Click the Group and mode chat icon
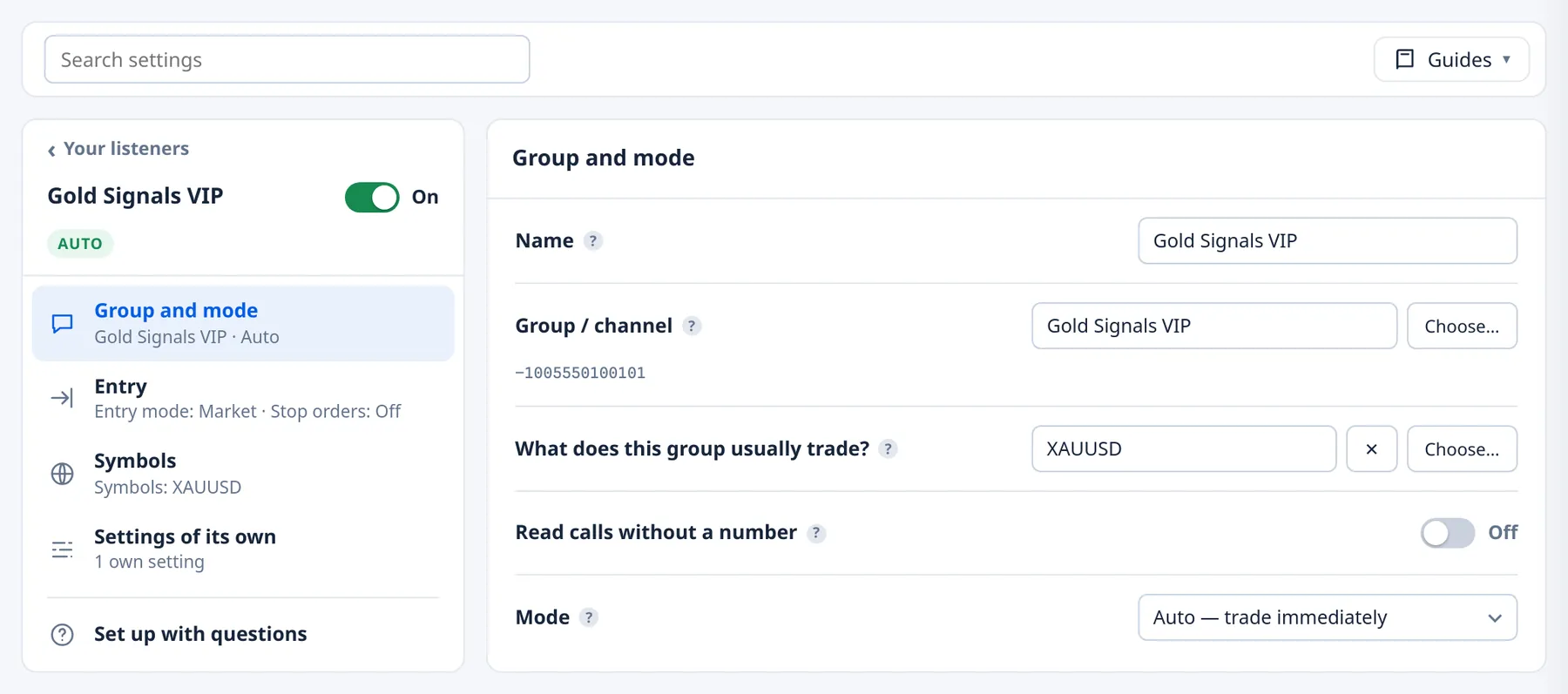Screen dimensions: 1568x694 62,324
